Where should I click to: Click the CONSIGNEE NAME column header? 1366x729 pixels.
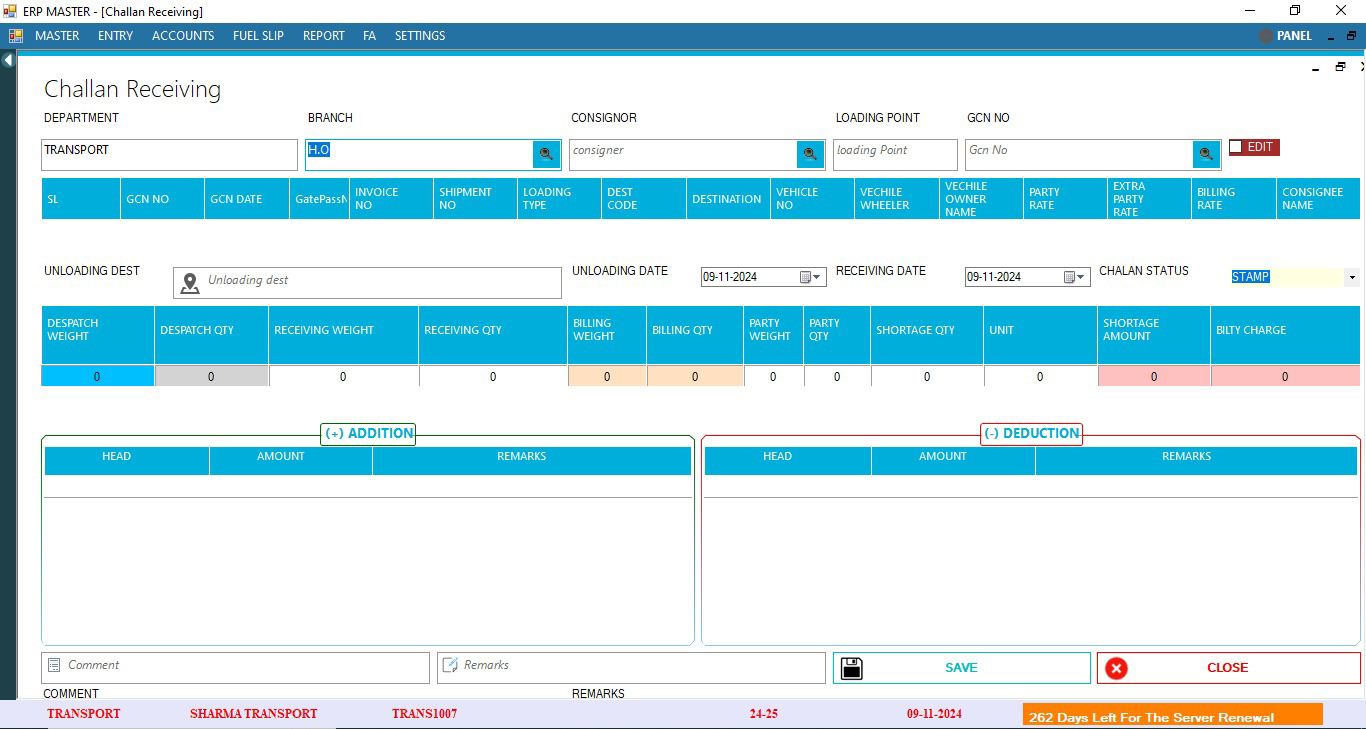[1319, 199]
